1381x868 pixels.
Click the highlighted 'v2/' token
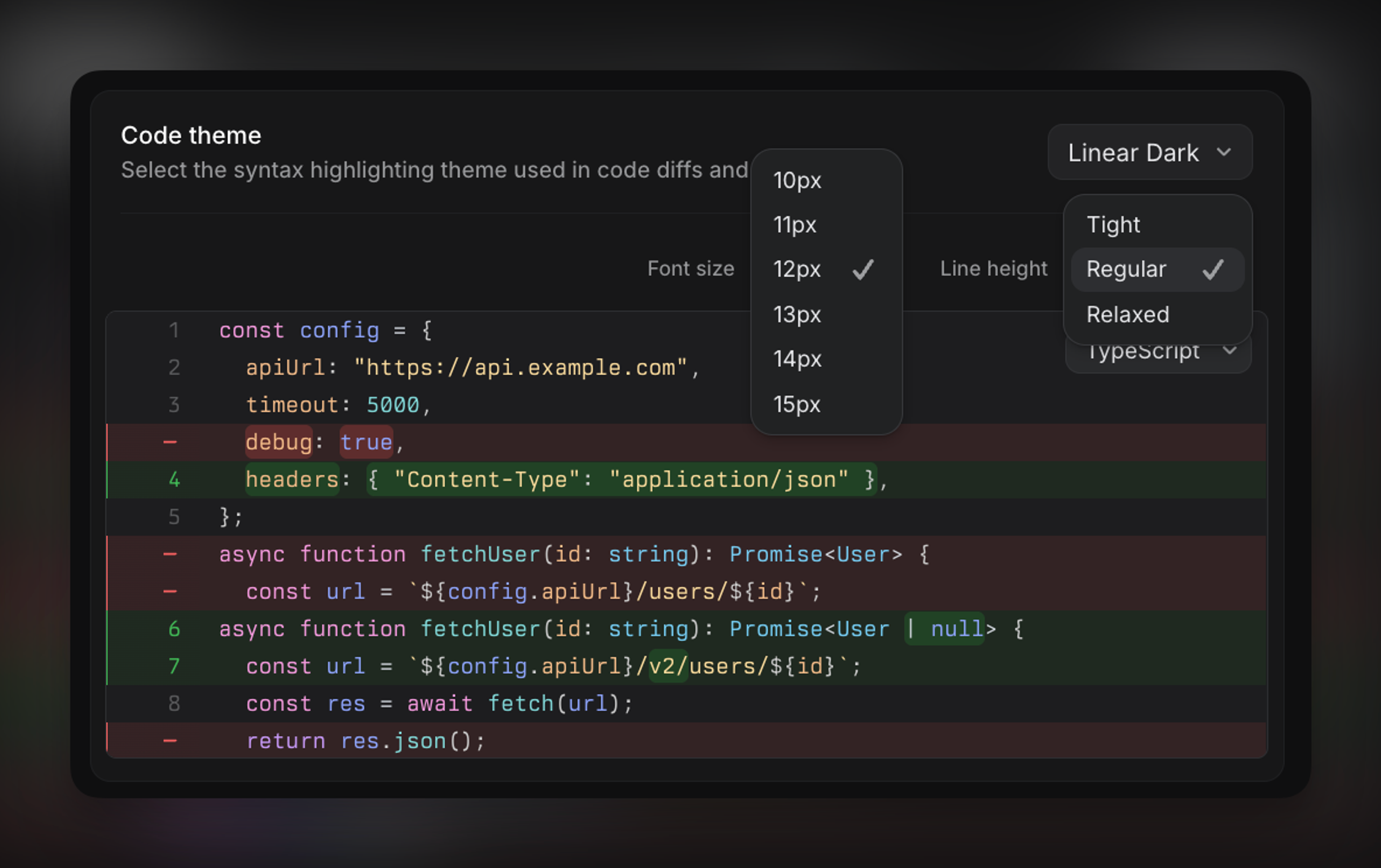point(668,666)
